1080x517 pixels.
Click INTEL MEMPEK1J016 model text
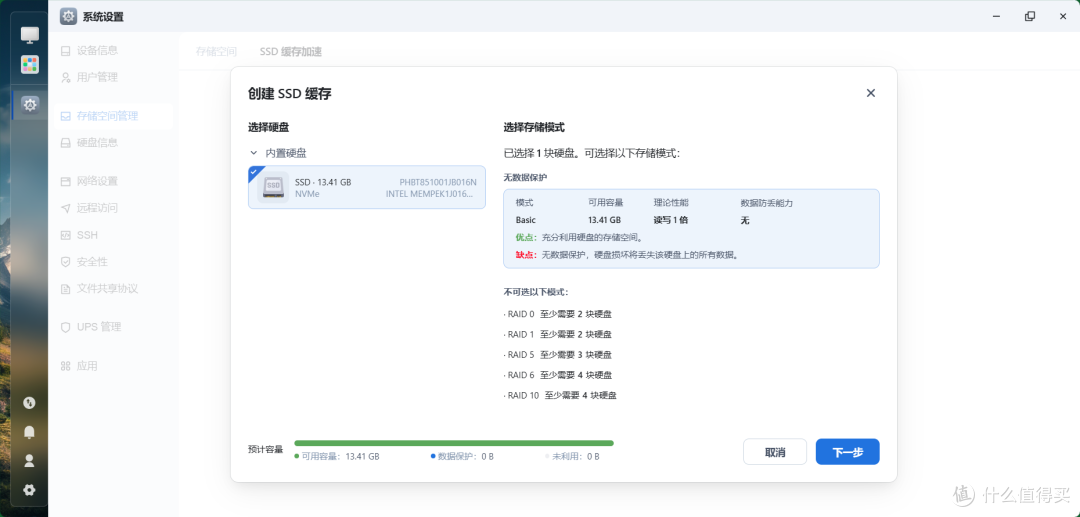pyautogui.click(x=430, y=194)
